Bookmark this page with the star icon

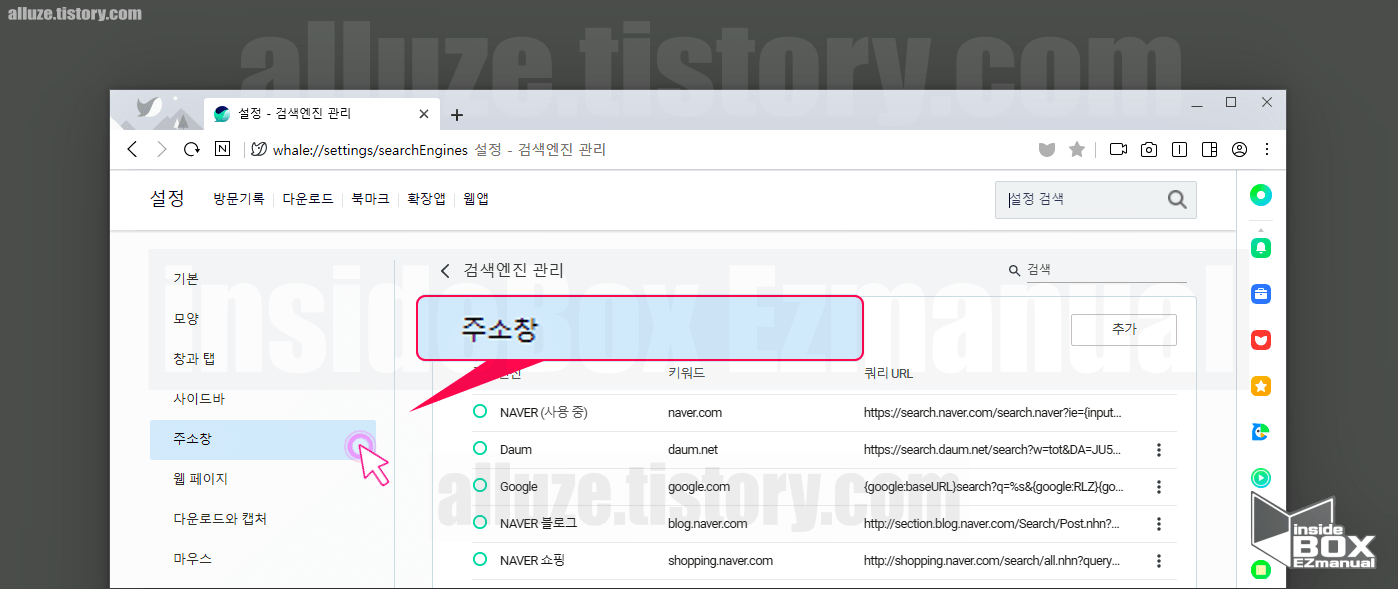tap(1077, 150)
